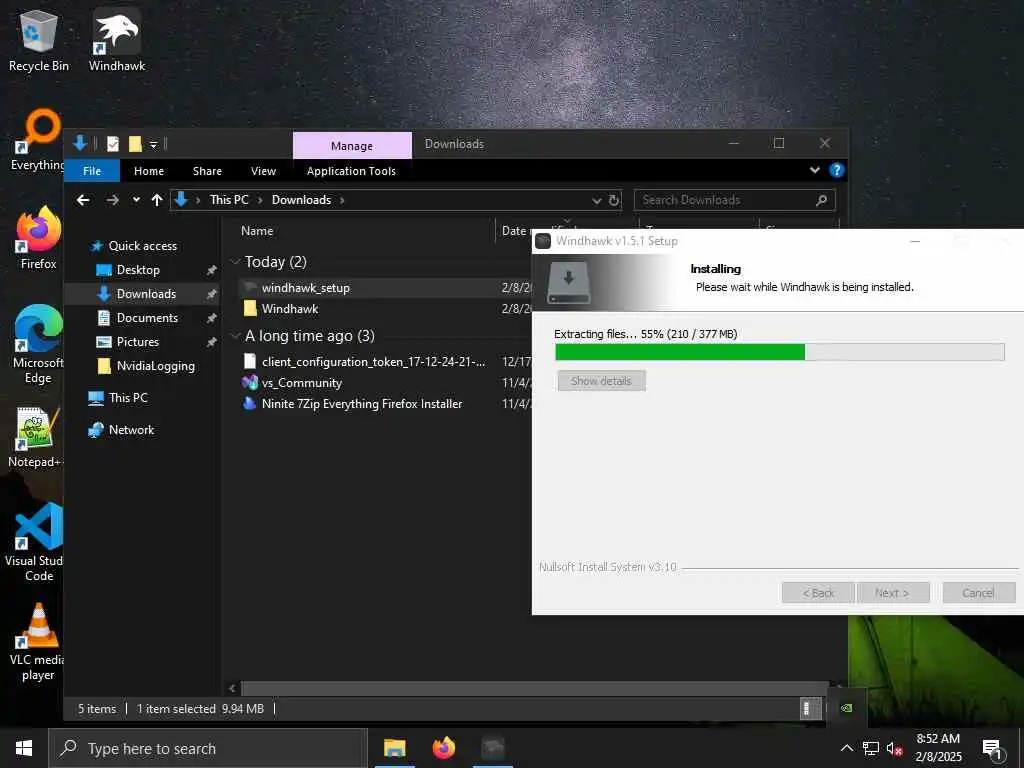Select This PC in navigation pane

pos(128,397)
